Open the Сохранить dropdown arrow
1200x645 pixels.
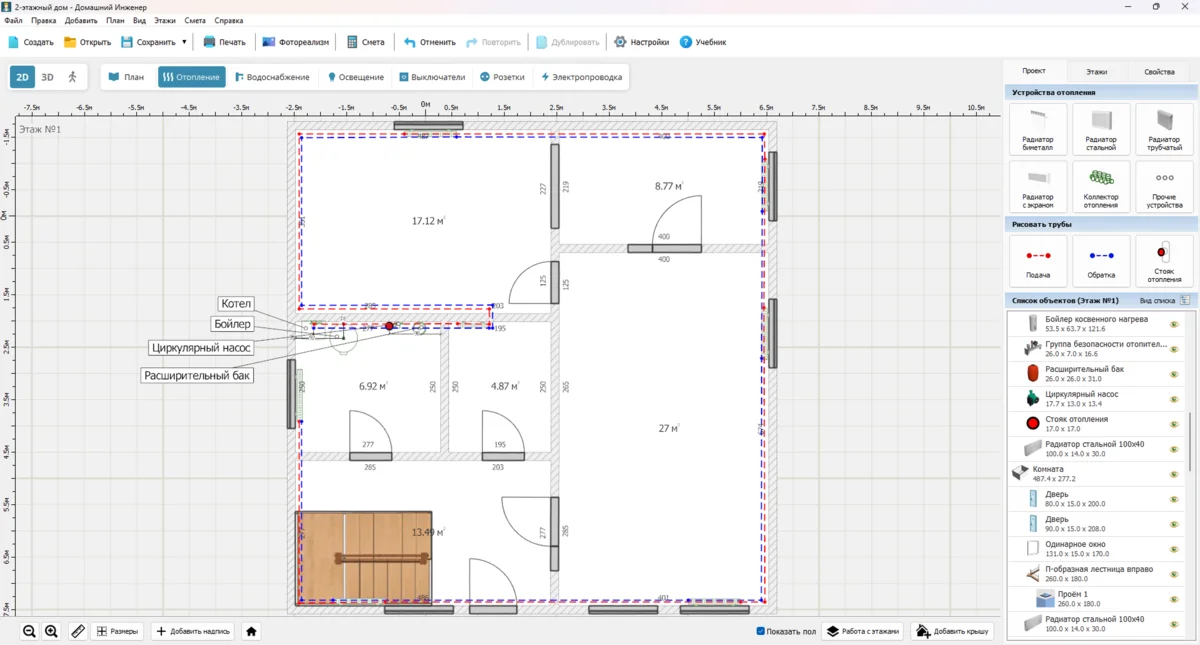pos(184,42)
